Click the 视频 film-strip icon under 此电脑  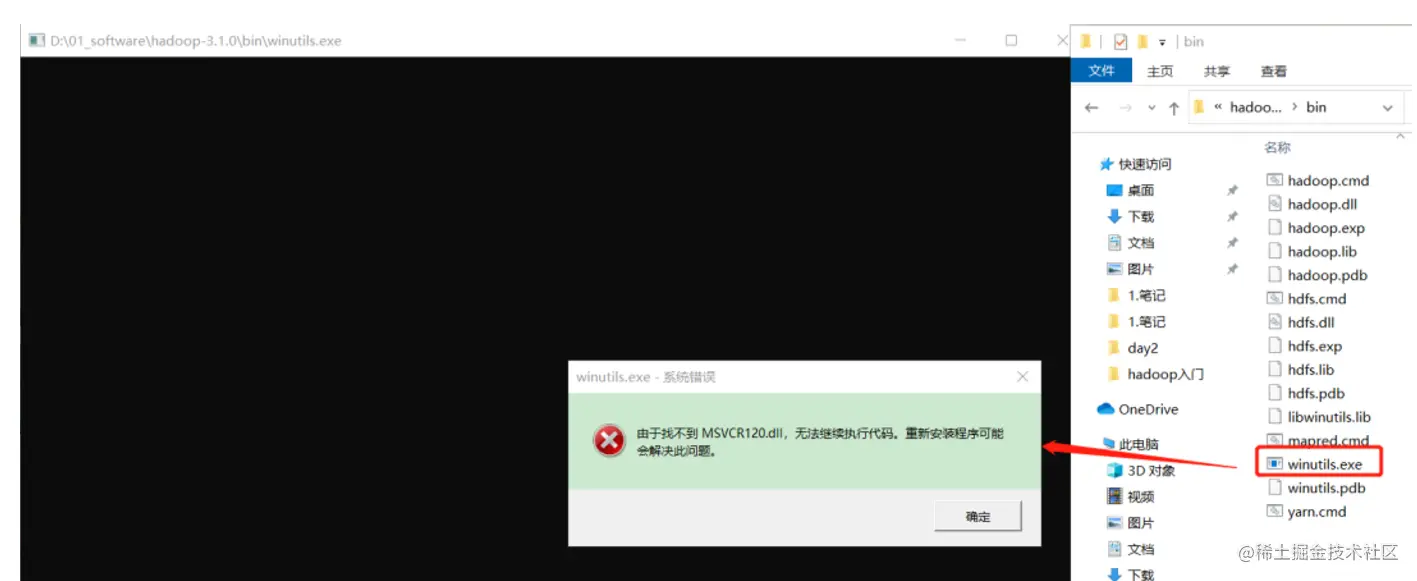pos(1114,496)
